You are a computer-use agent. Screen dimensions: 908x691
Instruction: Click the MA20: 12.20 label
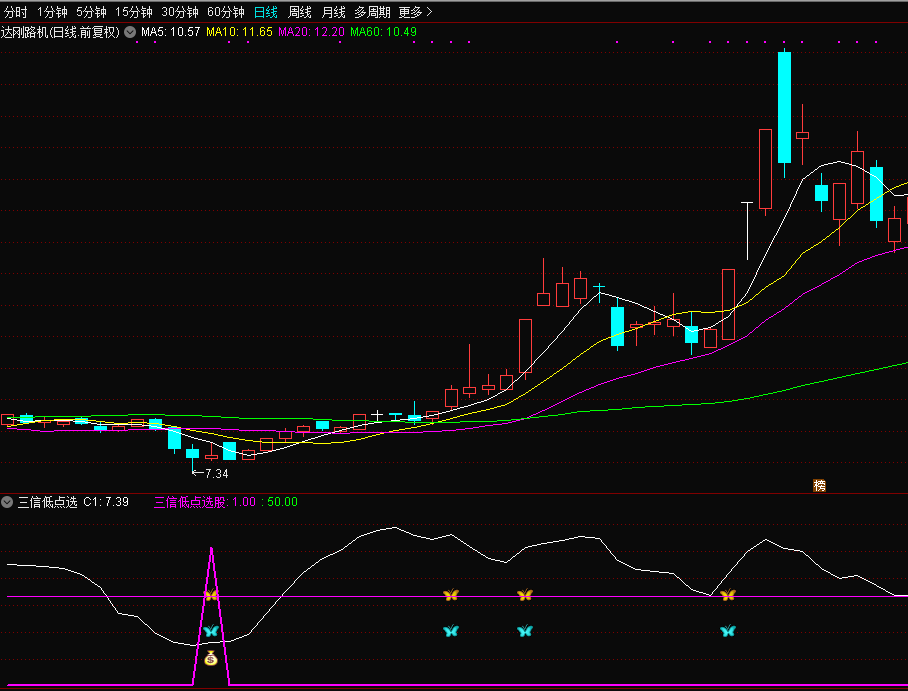(312, 32)
